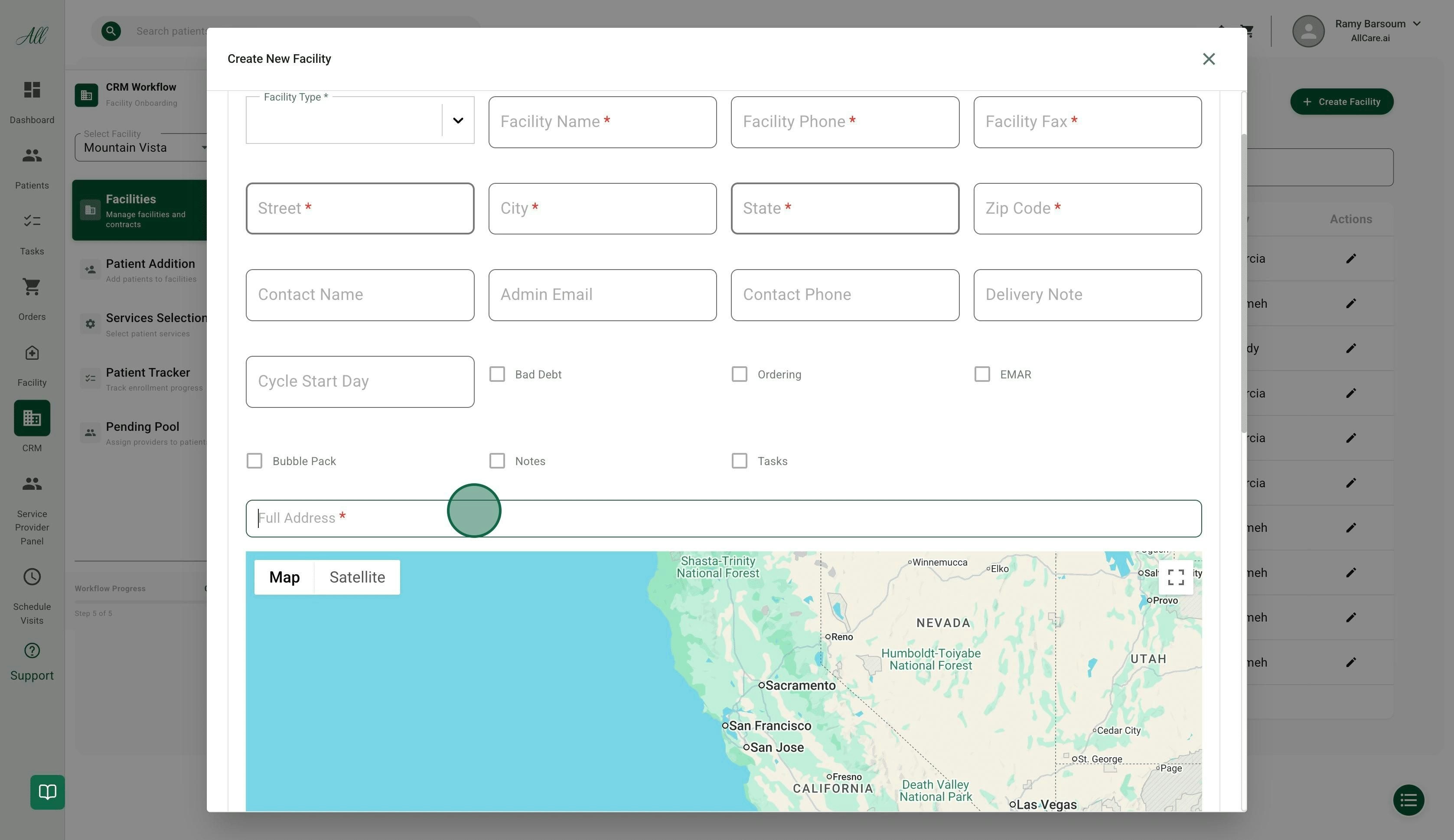
Task: Go to Patients in sidebar
Action: pos(32,156)
